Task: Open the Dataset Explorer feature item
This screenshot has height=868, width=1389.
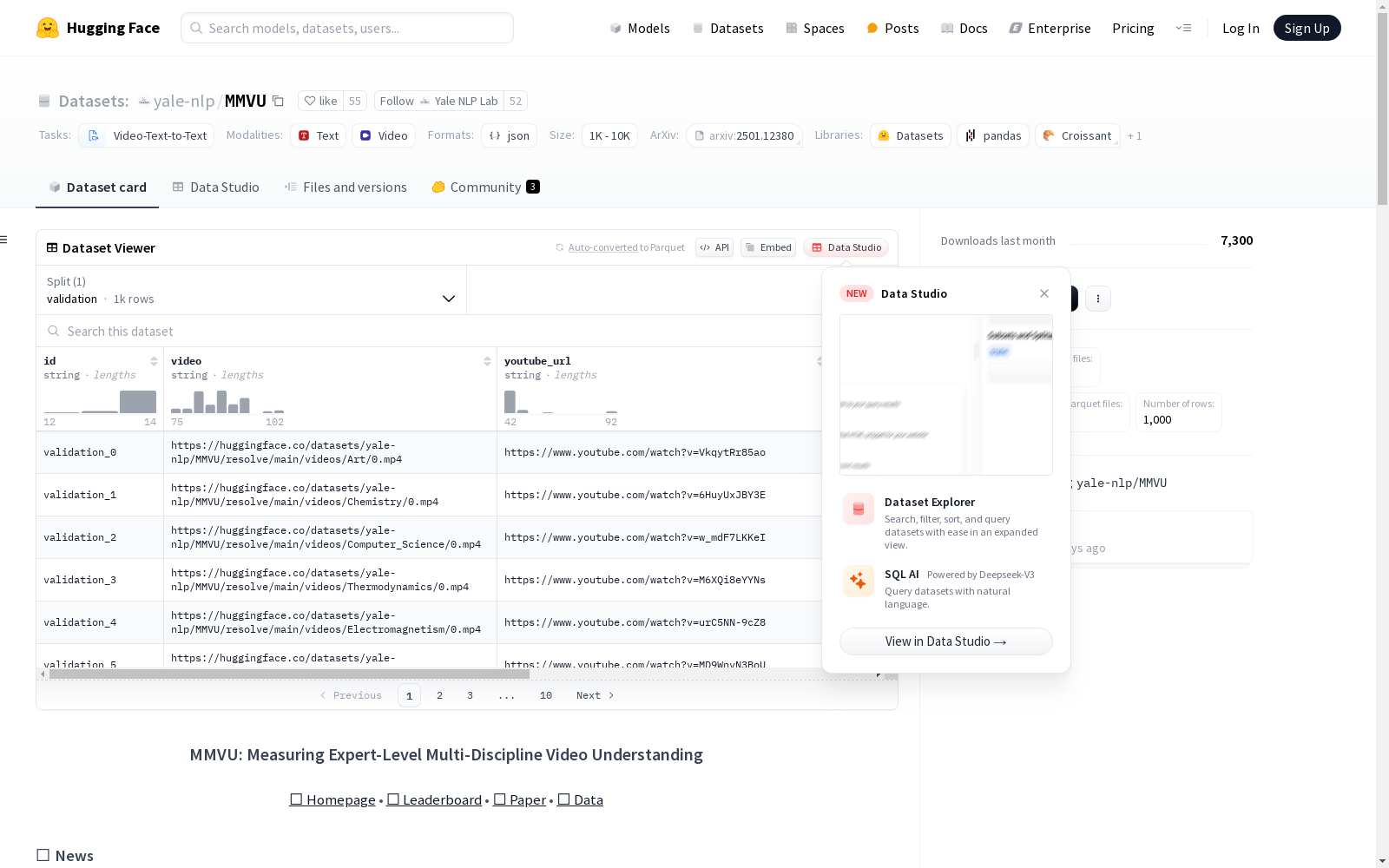Action: tap(946, 523)
